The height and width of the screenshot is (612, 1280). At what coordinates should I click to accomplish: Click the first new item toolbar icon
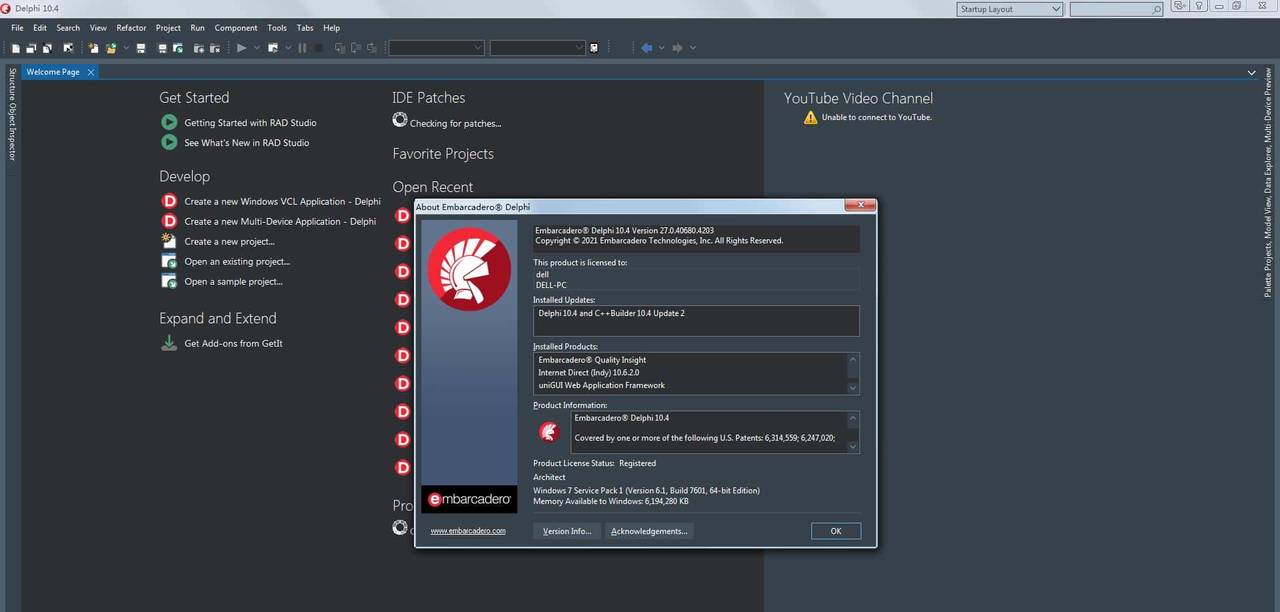click(16, 48)
